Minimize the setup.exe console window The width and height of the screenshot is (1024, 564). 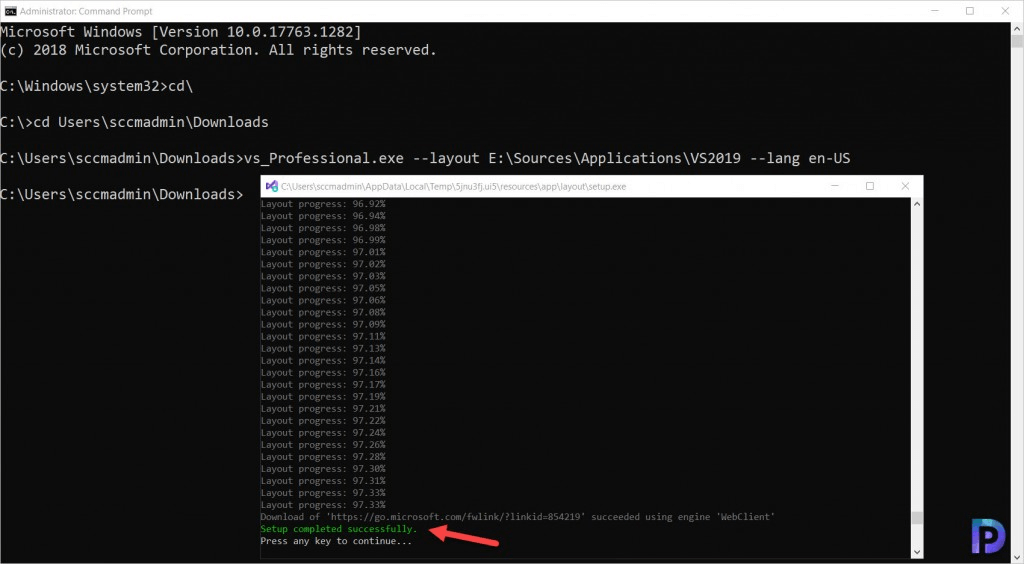[835, 186]
